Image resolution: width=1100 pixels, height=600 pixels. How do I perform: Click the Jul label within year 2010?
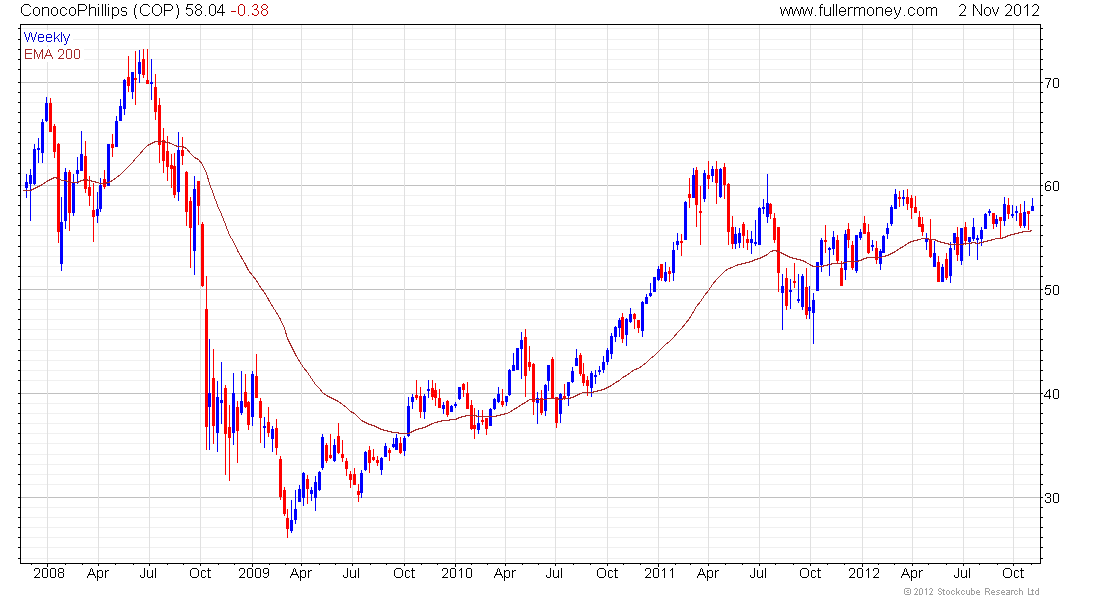(554, 573)
